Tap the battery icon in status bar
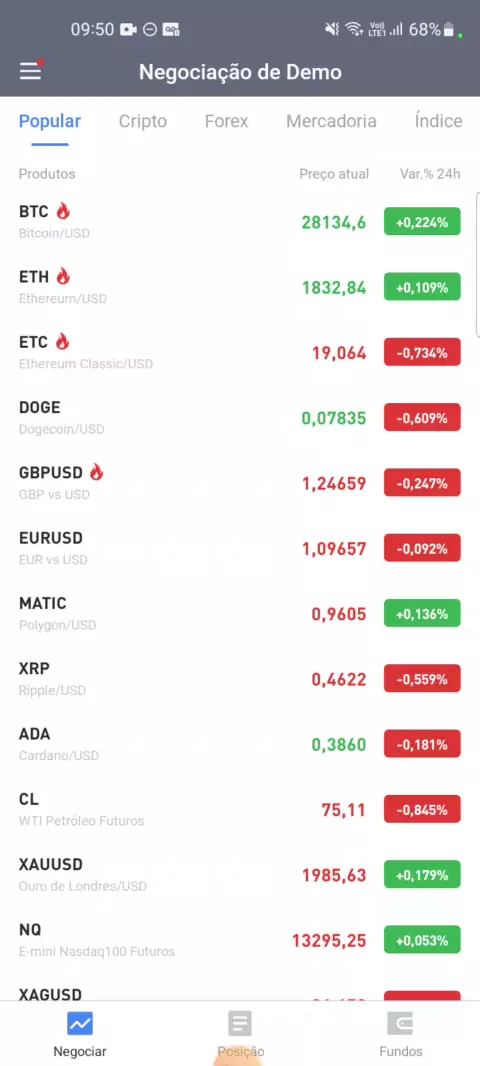This screenshot has width=480, height=1066. click(x=449, y=29)
